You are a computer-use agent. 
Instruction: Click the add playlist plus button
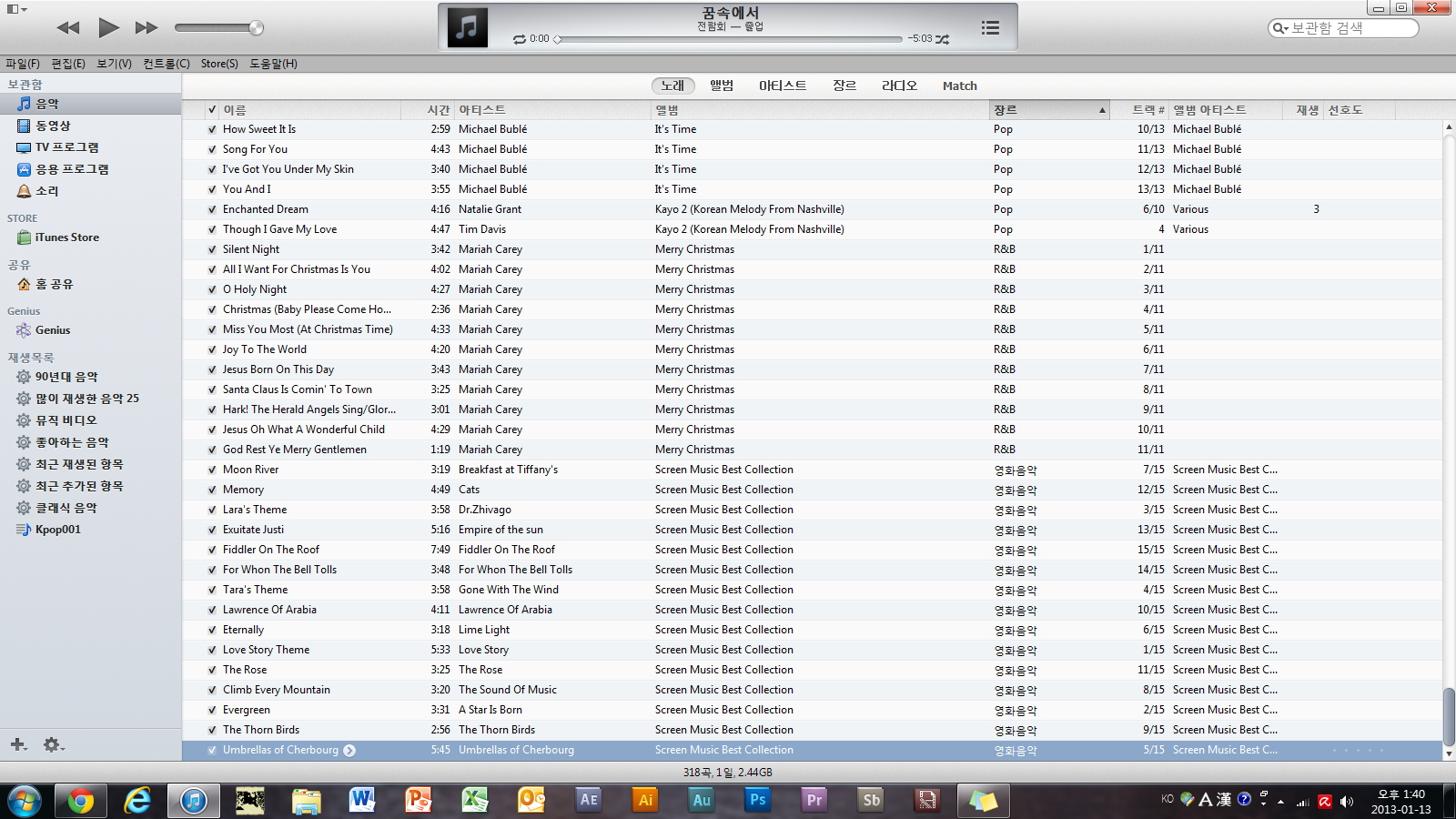pyautogui.click(x=18, y=744)
